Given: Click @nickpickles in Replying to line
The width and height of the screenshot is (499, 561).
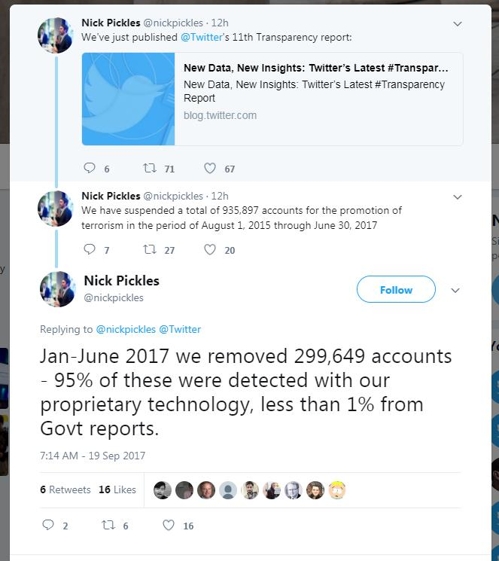Looking at the screenshot, I should pyautogui.click(x=126, y=329).
